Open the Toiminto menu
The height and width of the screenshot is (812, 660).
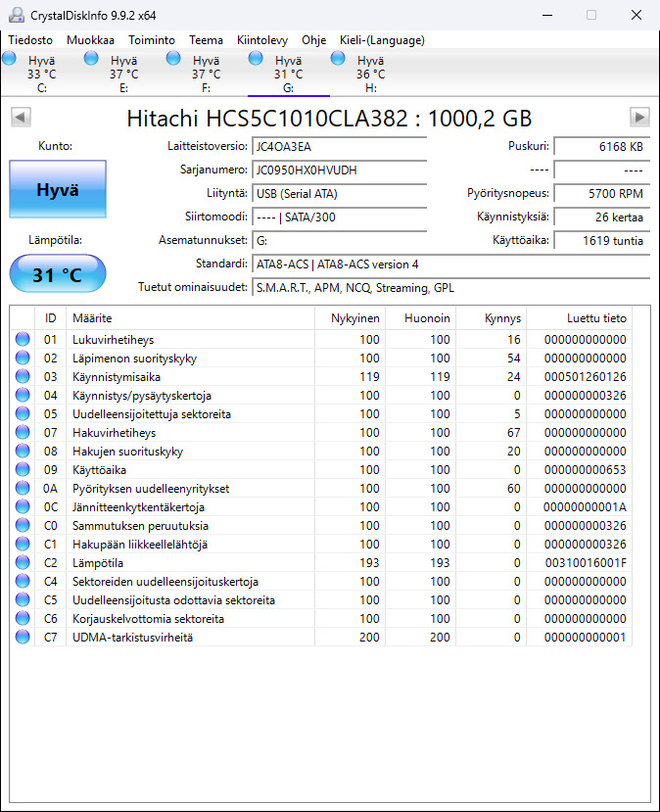click(152, 40)
